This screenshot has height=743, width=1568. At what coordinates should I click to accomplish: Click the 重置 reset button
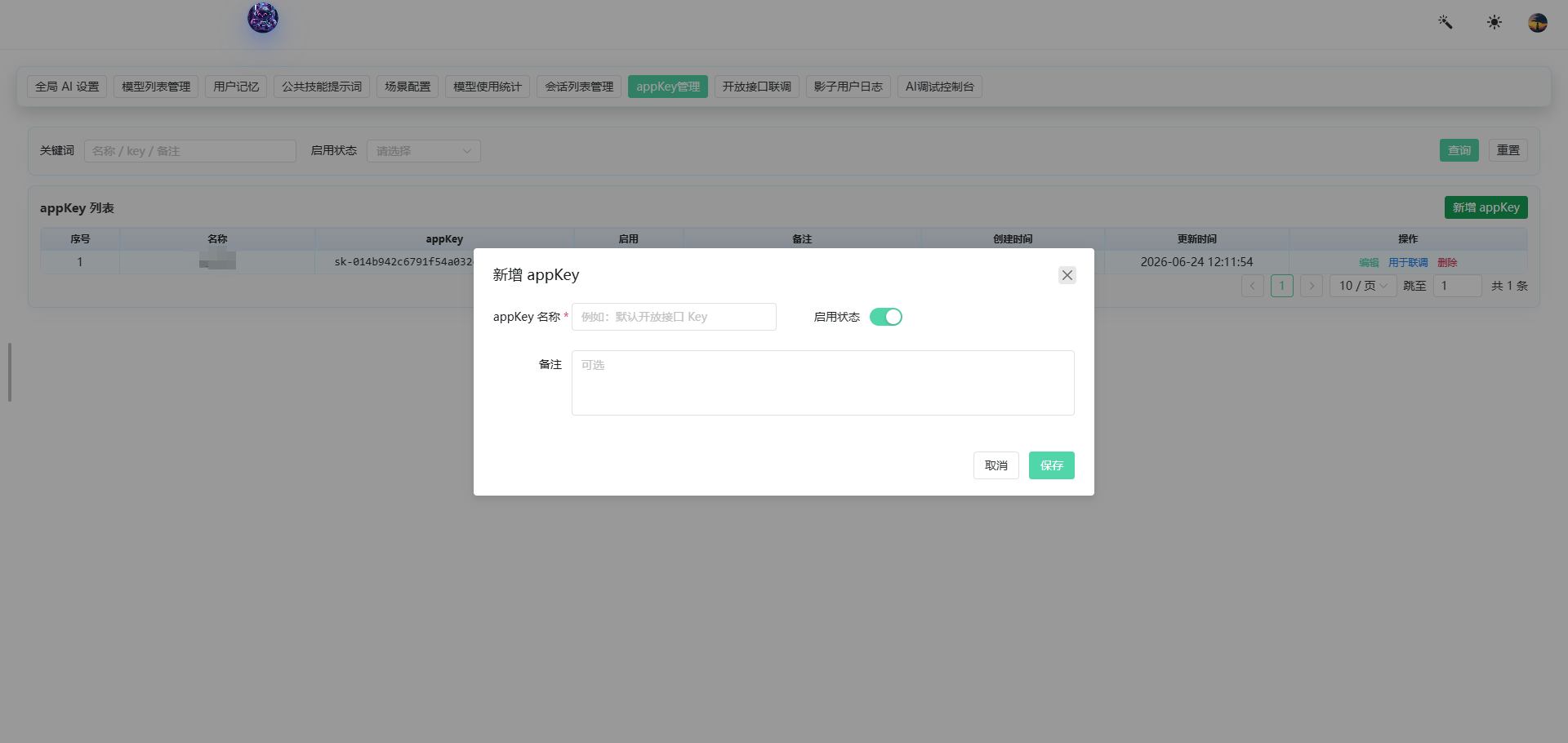point(1508,150)
